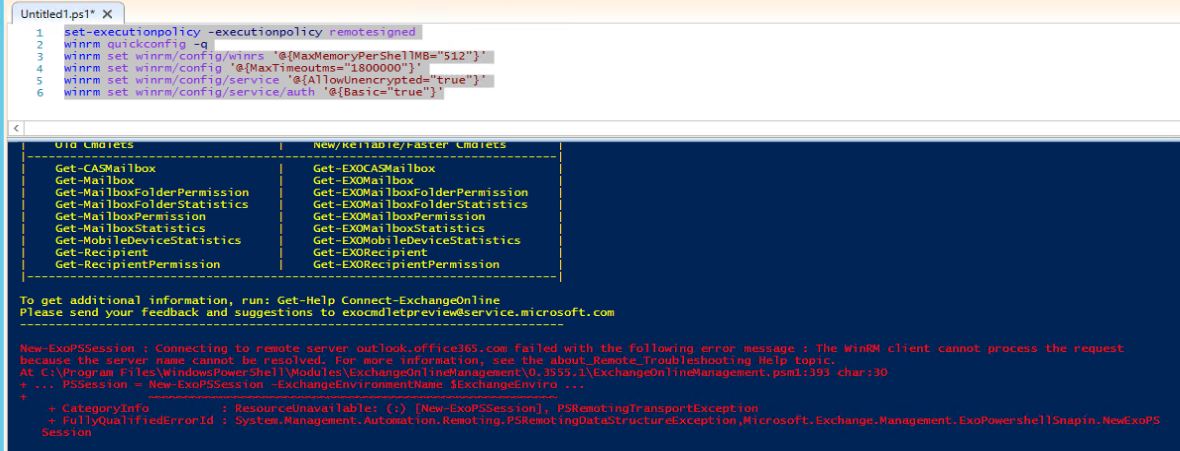Click the ExchangeOnlineManagement.psm1 path line
Image resolution: width=1180 pixels, height=451 pixels.
coord(453,373)
